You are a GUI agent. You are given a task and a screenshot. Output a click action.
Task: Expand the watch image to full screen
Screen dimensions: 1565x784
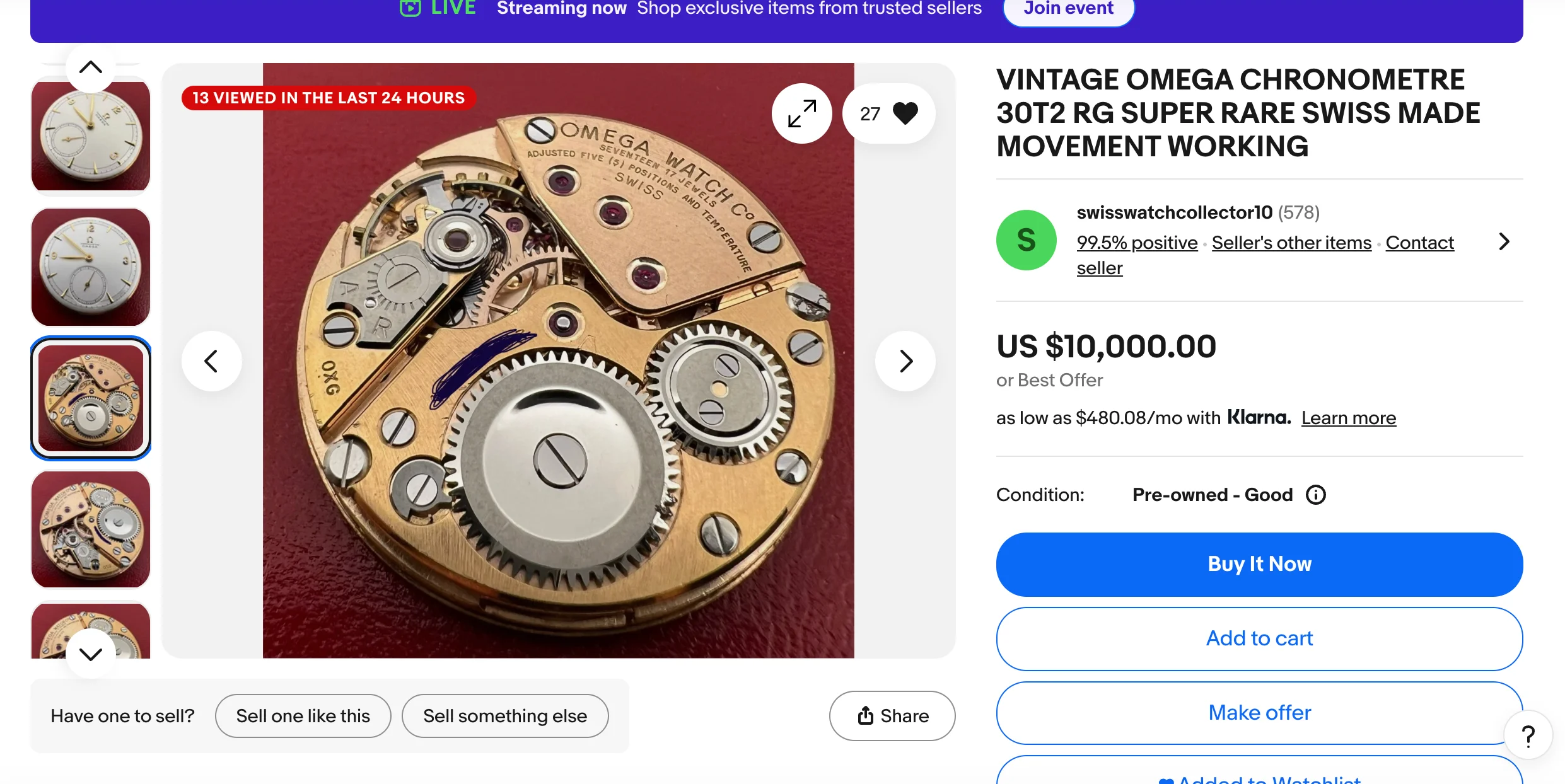point(802,113)
